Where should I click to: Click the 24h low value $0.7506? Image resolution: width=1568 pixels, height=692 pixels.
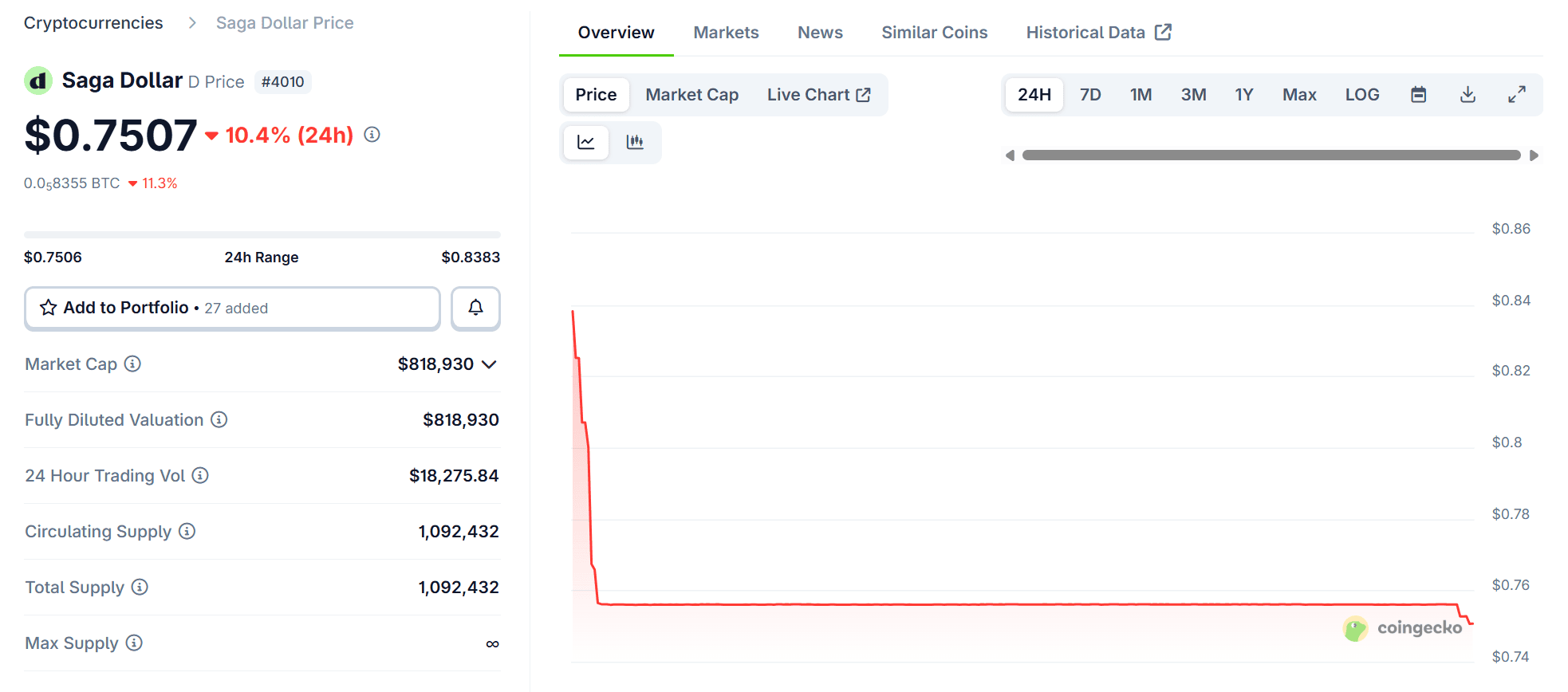53,258
